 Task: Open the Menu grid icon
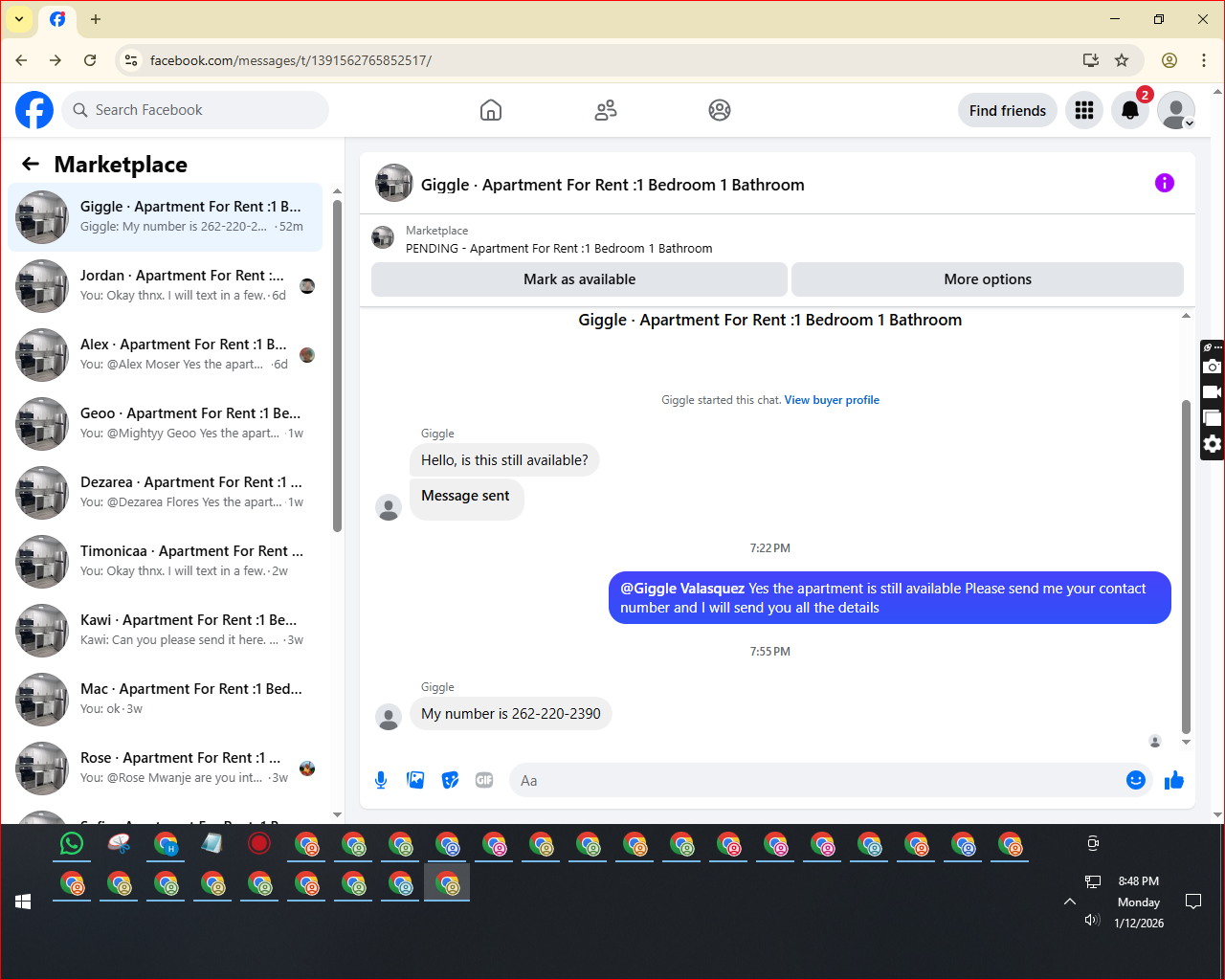tap(1084, 110)
